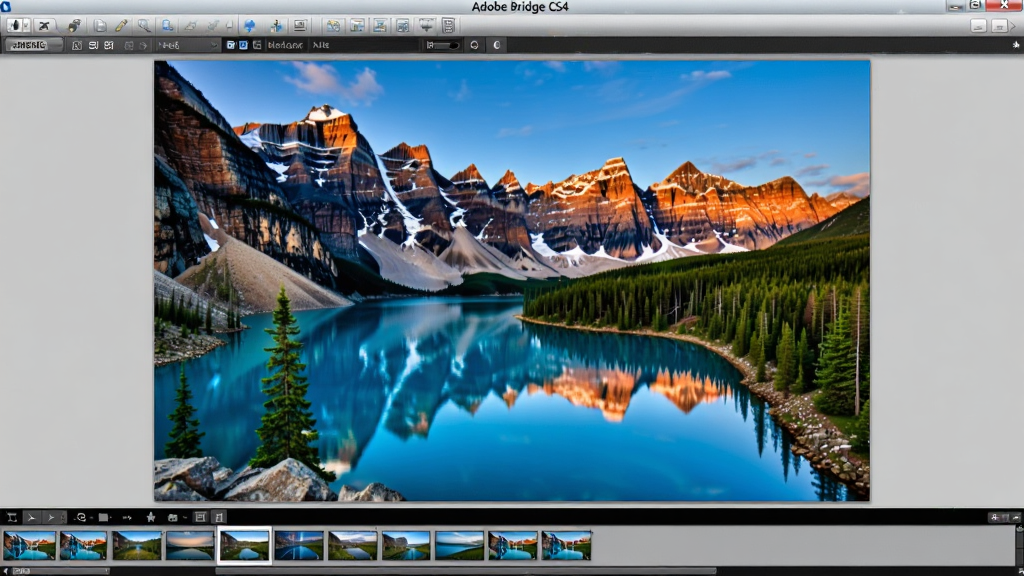Click the monitor screen icon in top toolbar

[x=300, y=25]
